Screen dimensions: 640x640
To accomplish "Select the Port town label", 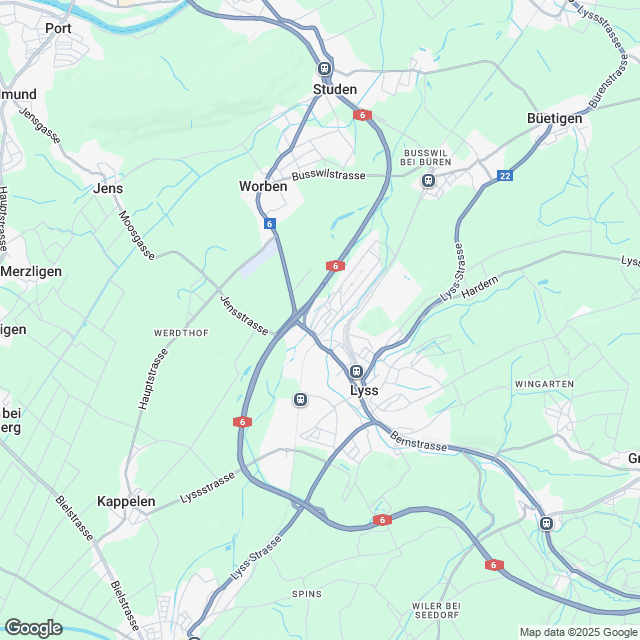I will pyautogui.click(x=58, y=28).
